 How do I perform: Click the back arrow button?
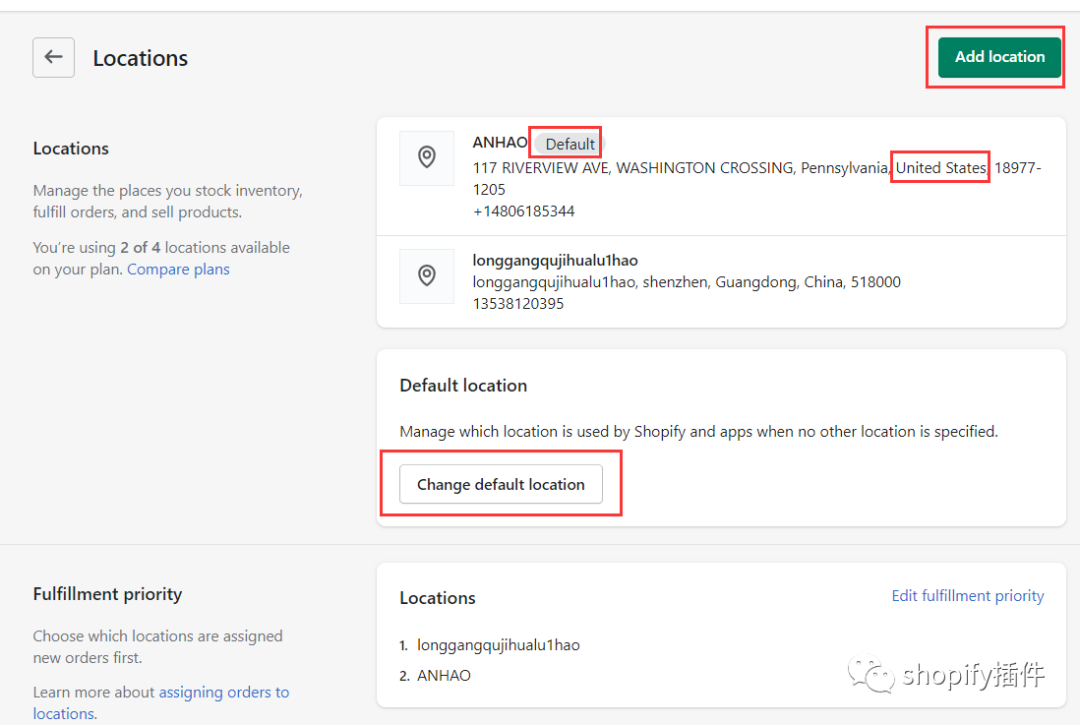pos(54,58)
